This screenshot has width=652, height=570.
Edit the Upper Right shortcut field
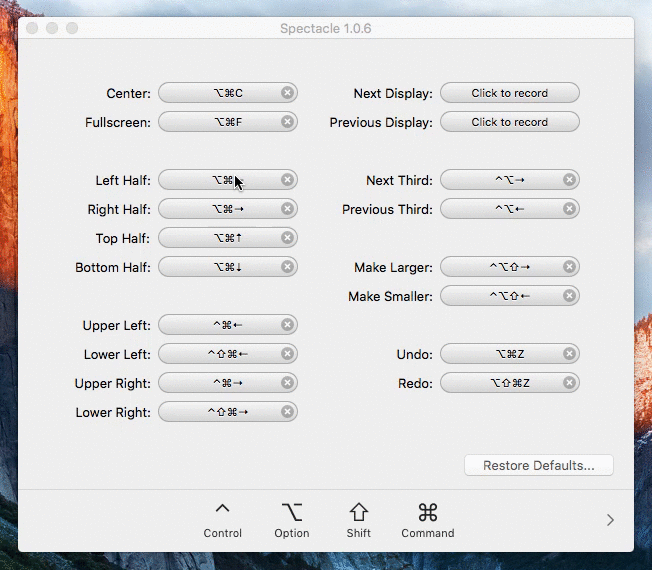pos(228,383)
